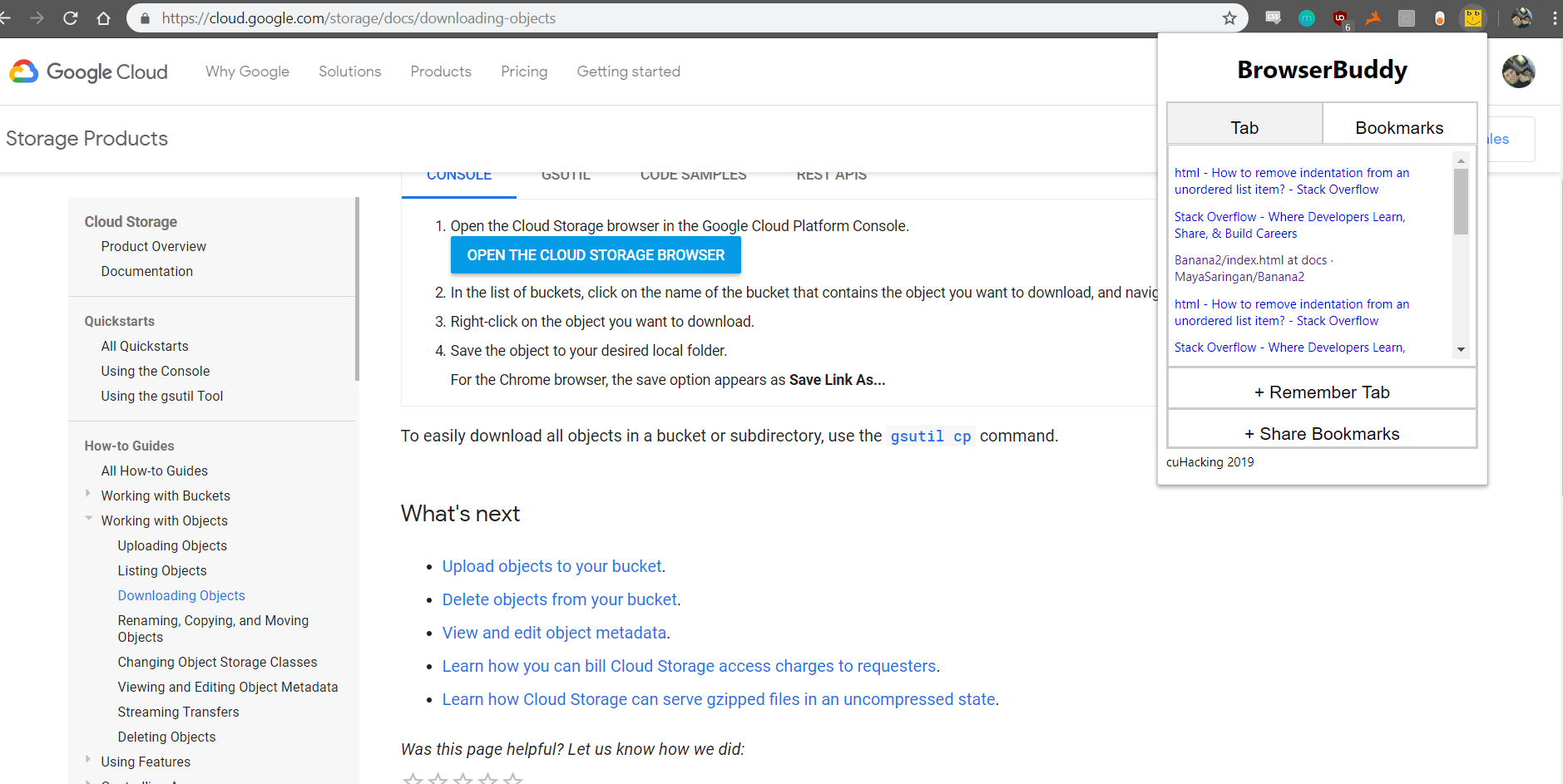The image size is (1563, 784).
Task: Open the Solutions menu
Action: tap(349, 71)
